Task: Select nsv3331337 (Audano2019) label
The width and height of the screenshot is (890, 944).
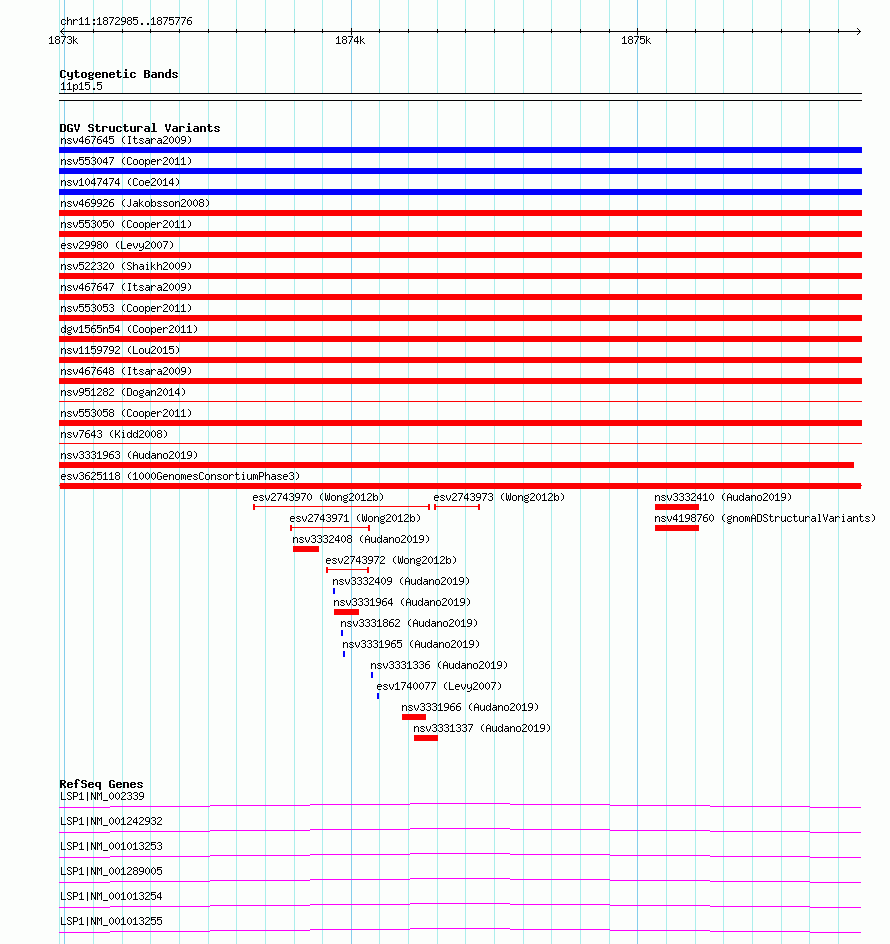Action: [x=482, y=728]
